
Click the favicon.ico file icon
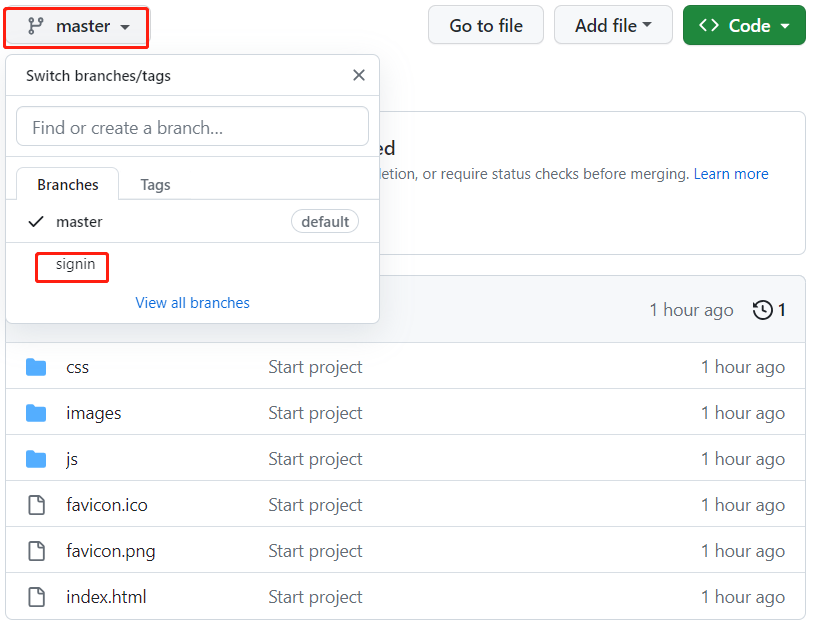[x=36, y=505]
